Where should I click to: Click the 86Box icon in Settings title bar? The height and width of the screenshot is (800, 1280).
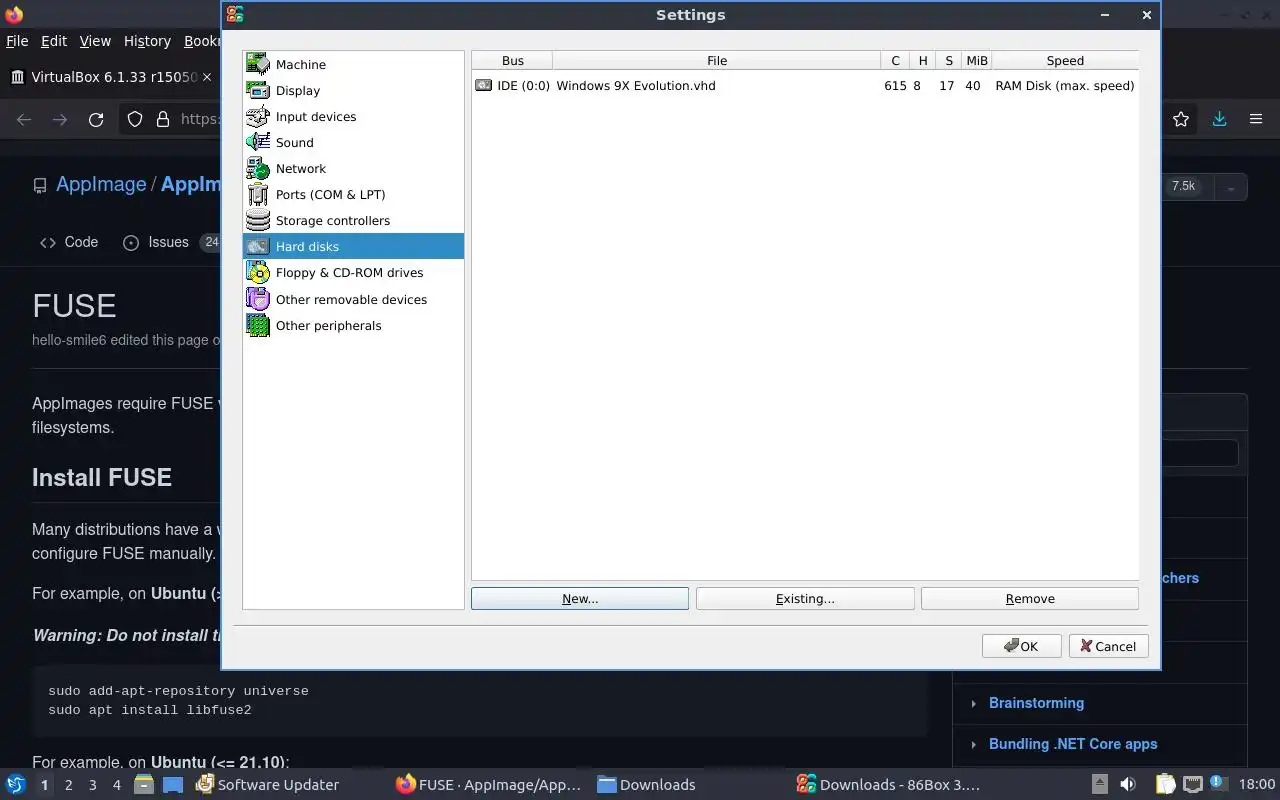point(235,14)
